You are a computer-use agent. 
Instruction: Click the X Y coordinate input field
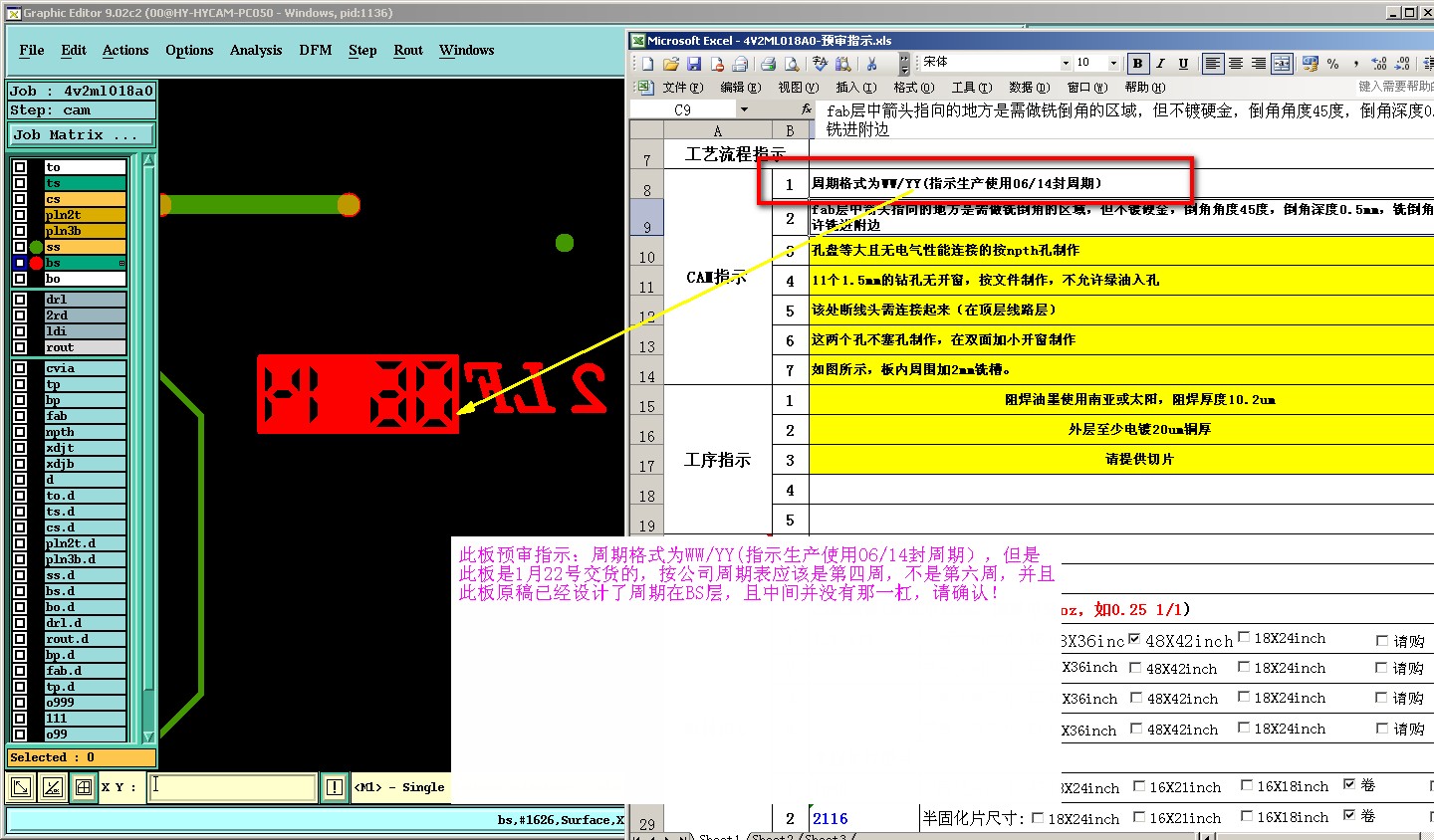pyautogui.click(x=233, y=787)
